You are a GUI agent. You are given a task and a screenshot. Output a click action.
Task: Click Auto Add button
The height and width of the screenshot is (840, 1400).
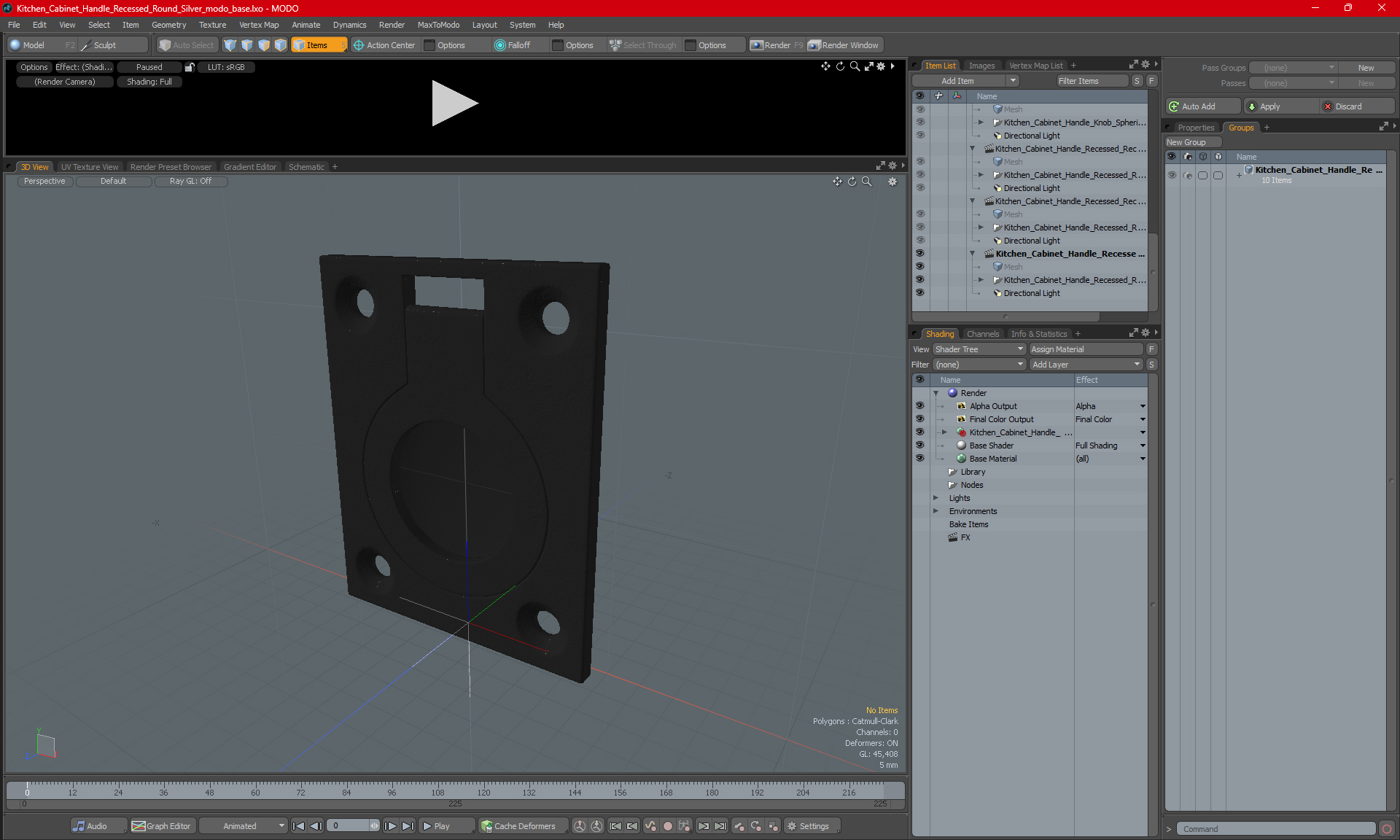click(1202, 106)
